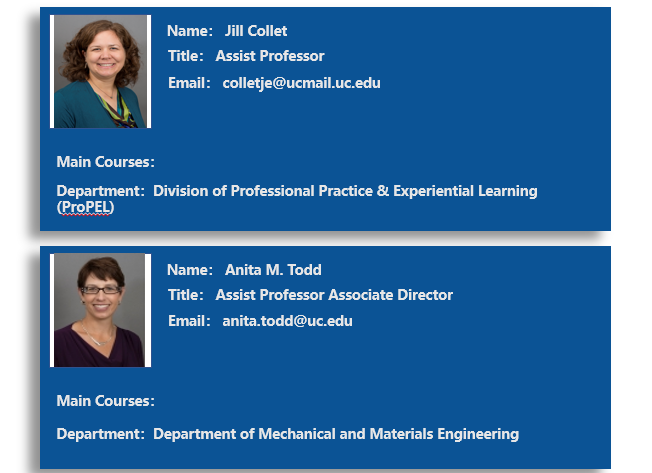Screen dimensions: 652x473
Task: Click the Title label in Jill Collet's card
Action: (x=185, y=56)
